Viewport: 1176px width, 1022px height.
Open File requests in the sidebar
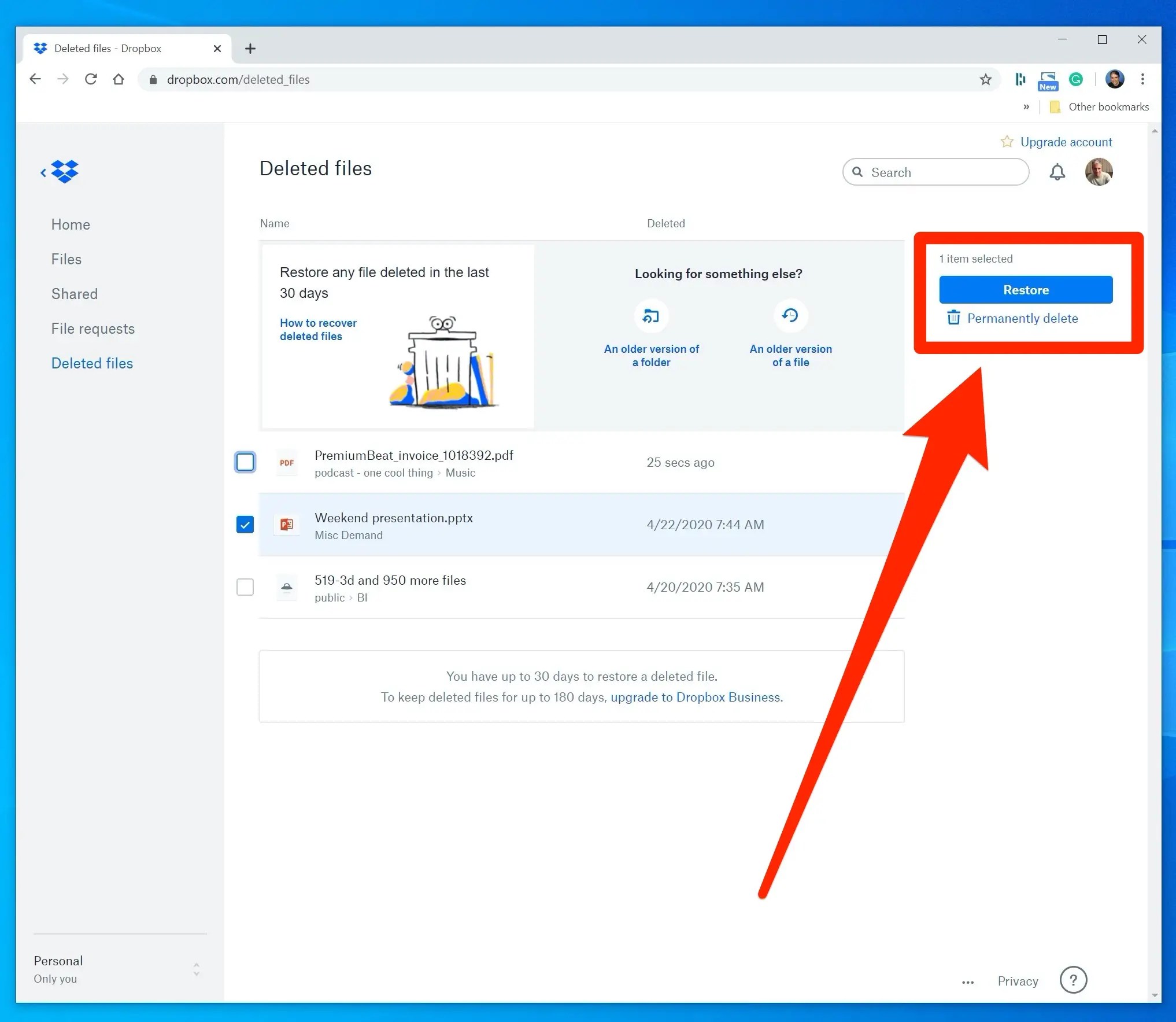click(x=93, y=329)
